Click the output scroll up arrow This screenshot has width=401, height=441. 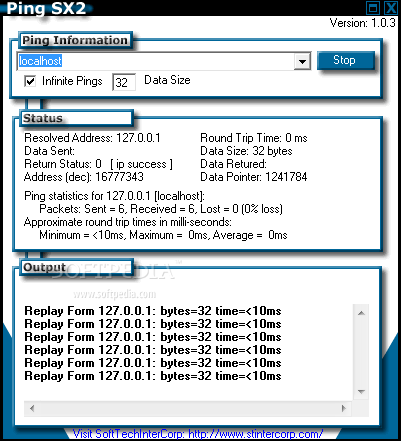coord(361,313)
